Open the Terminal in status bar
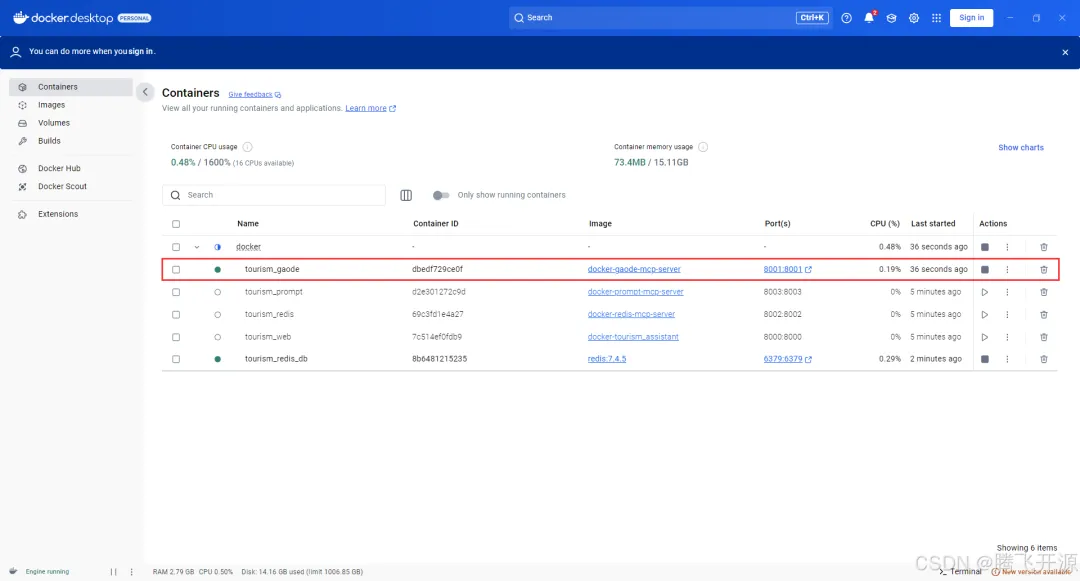This screenshot has height=581, width=1080. [x=960, y=572]
